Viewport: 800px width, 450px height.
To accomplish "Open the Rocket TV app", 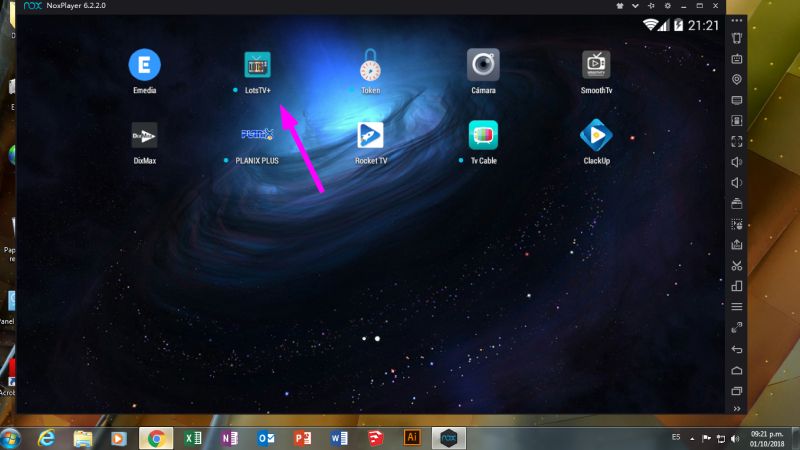I will click(370, 135).
